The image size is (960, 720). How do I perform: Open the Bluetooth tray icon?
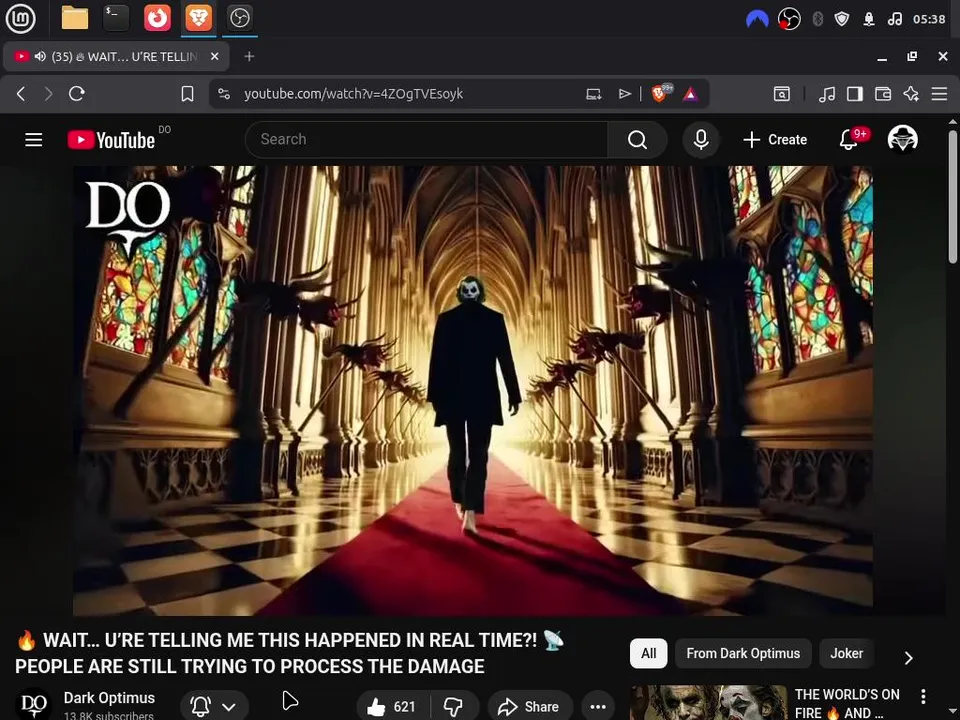pos(817,19)
